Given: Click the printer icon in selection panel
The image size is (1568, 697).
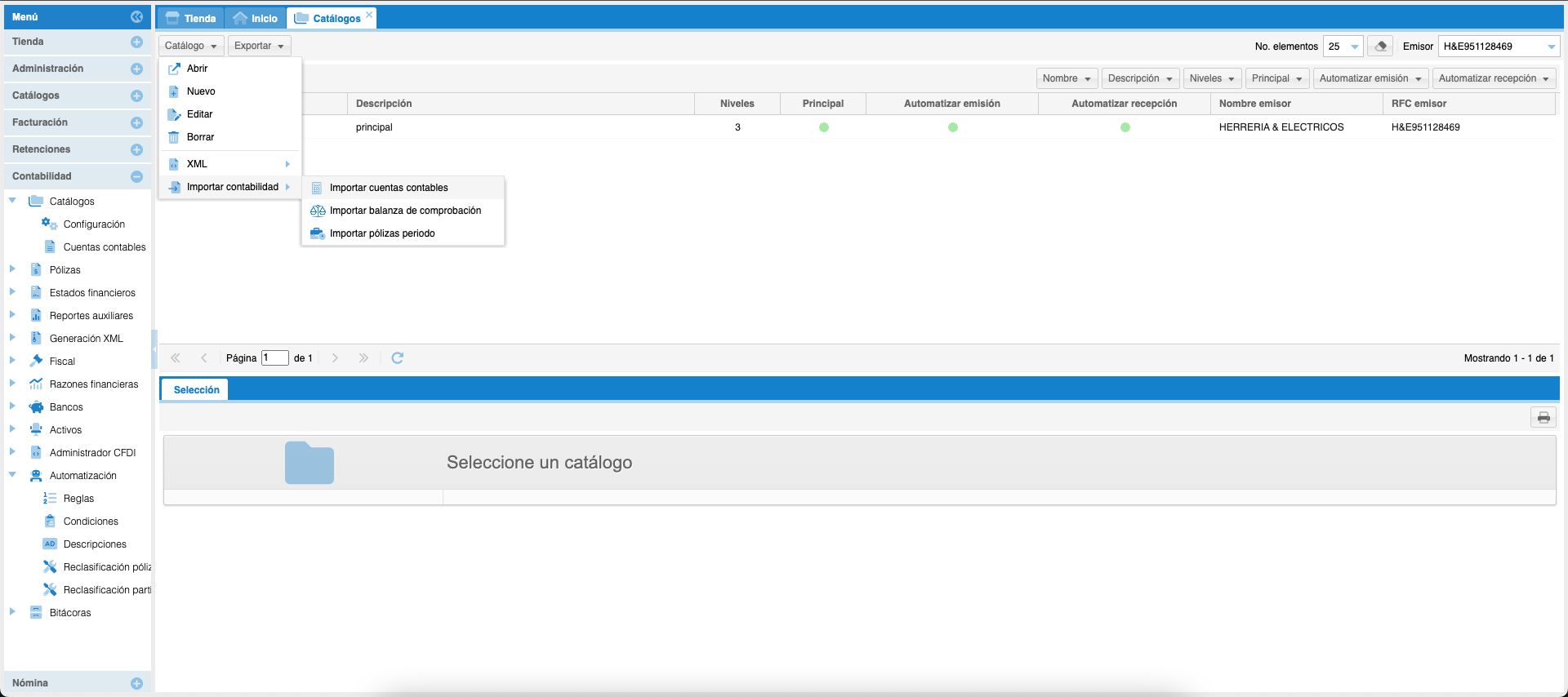Looking at the screenshot, I should [1543, 418].
